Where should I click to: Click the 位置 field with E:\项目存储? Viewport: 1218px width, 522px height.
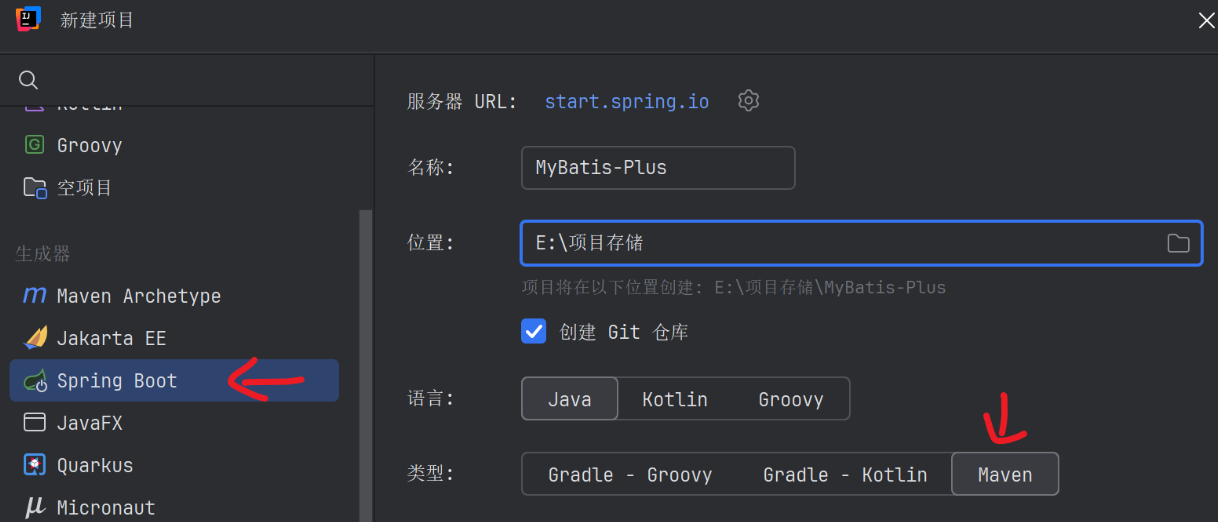[861, 244]
